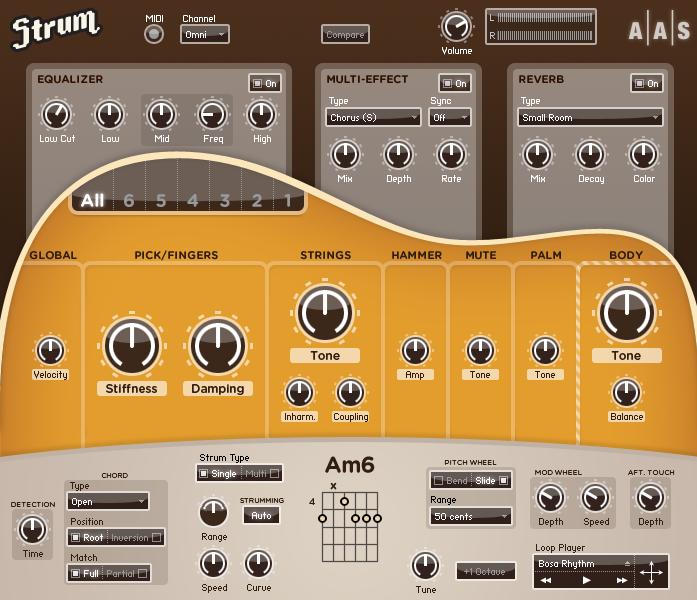This screenshot has height=600, width=697.
Task: Open the MIDI Channel Omni dropdown
Action: (204, 34)
